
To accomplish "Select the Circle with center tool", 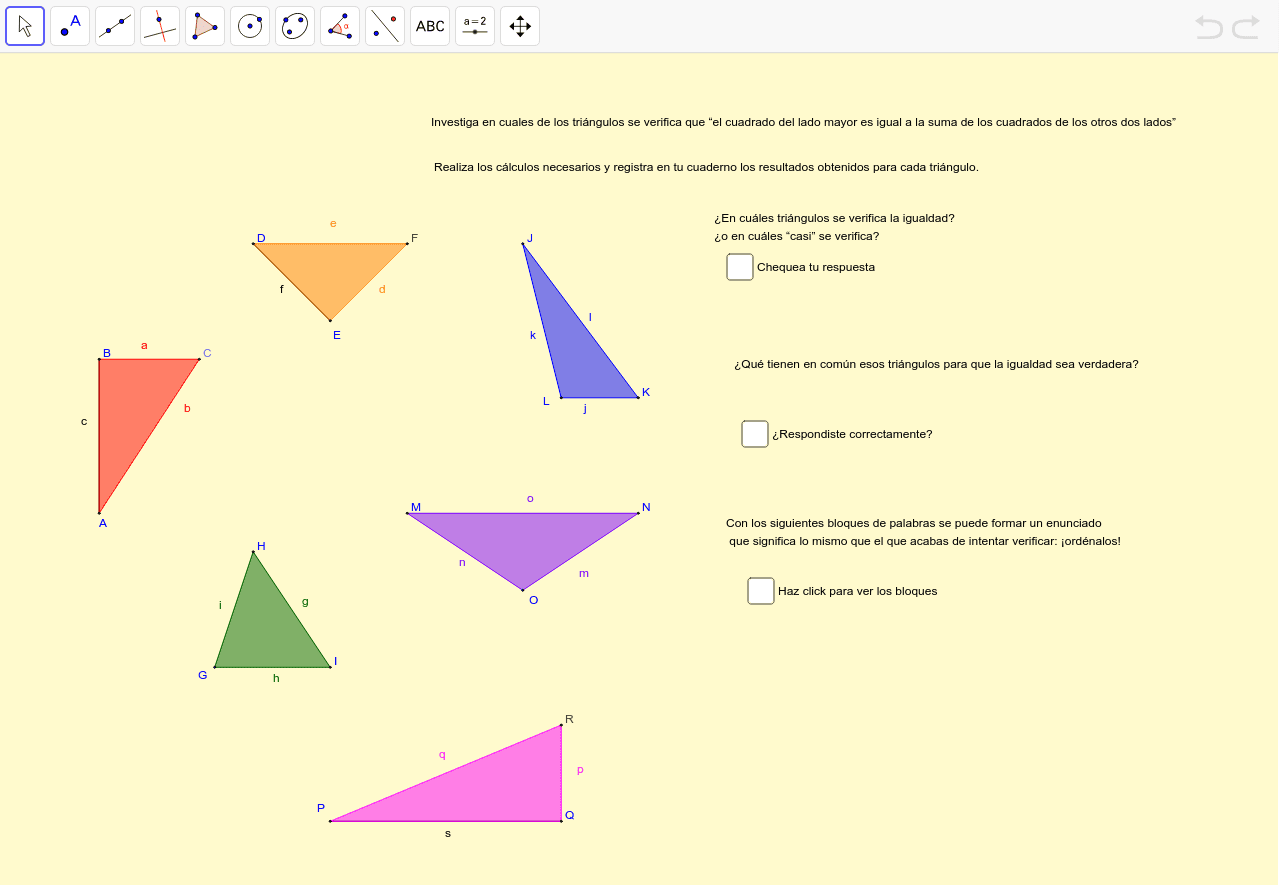I will 250,26.
